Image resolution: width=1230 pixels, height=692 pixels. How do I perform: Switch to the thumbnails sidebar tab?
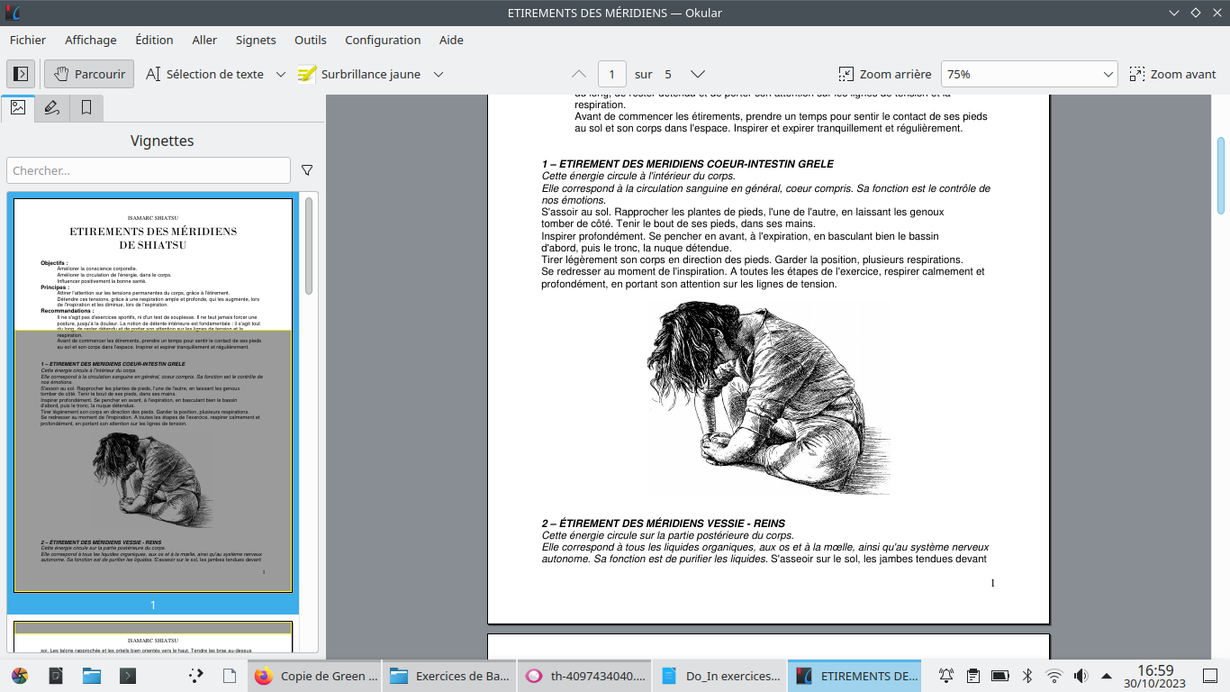pos(18,108)
